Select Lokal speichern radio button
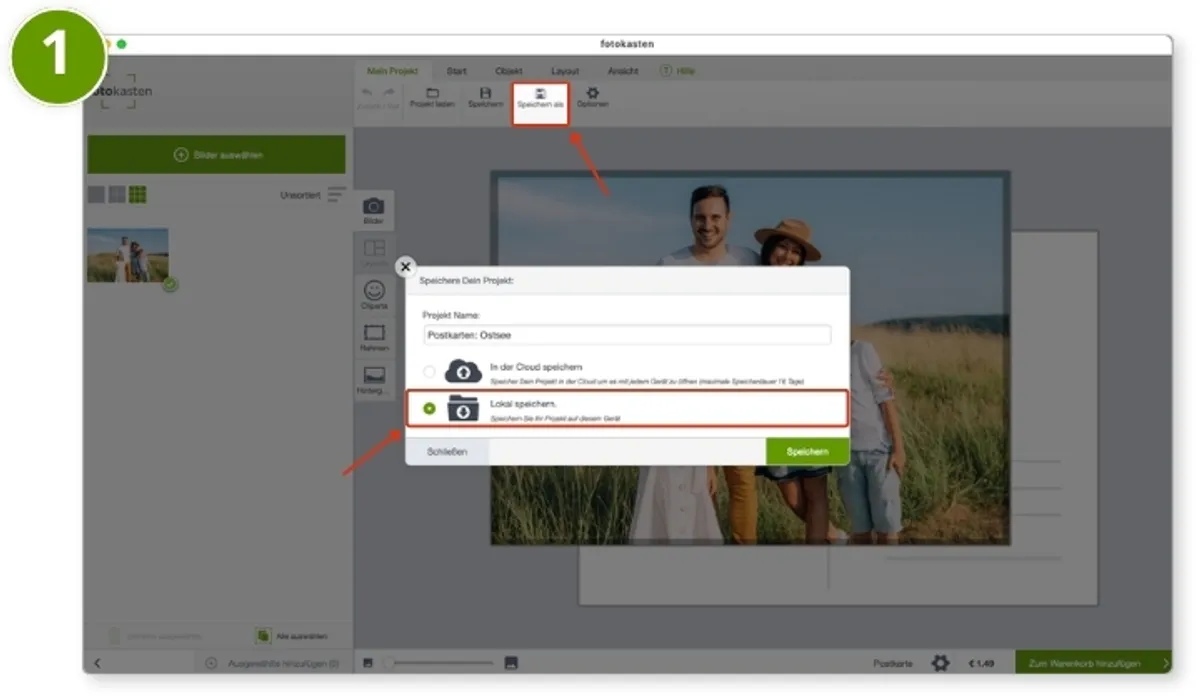 [x=430, y=408]
